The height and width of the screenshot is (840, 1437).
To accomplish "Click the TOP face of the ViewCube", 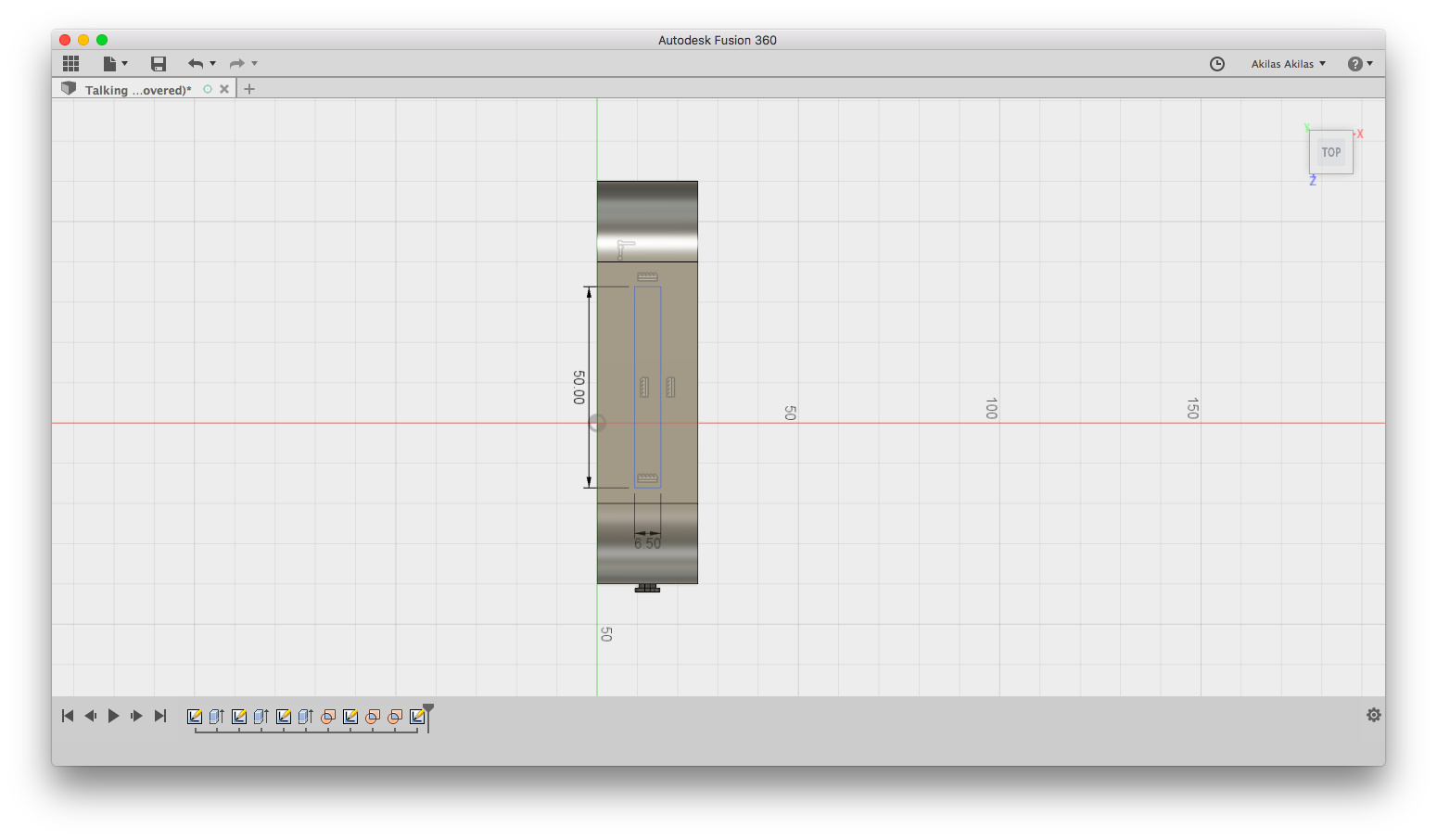I will [1331, 152].
